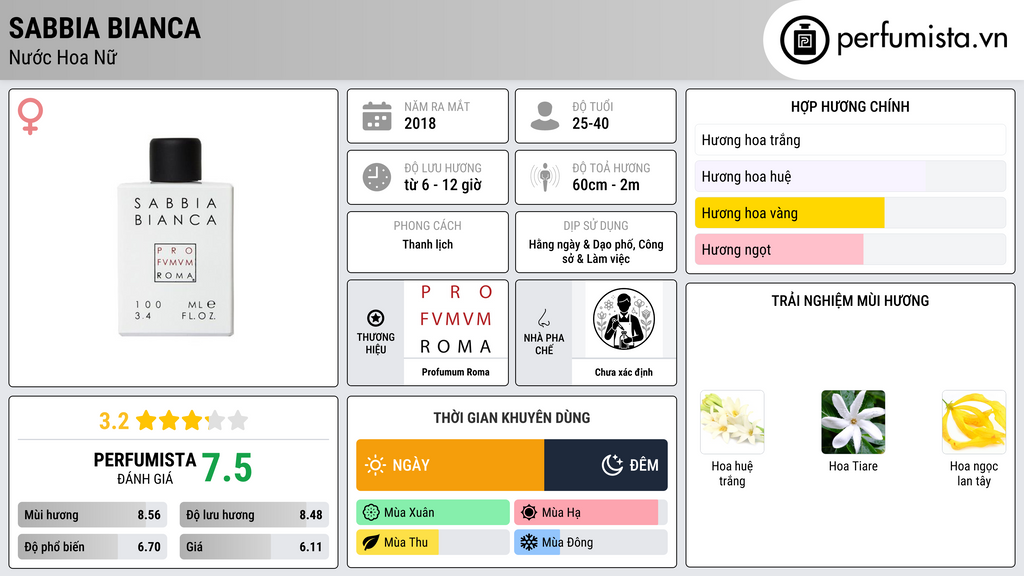This screenshot has height=576, width=1024.
Task: Click the person silhouette icon for Độ tuổi
Action: pos(545,116)
